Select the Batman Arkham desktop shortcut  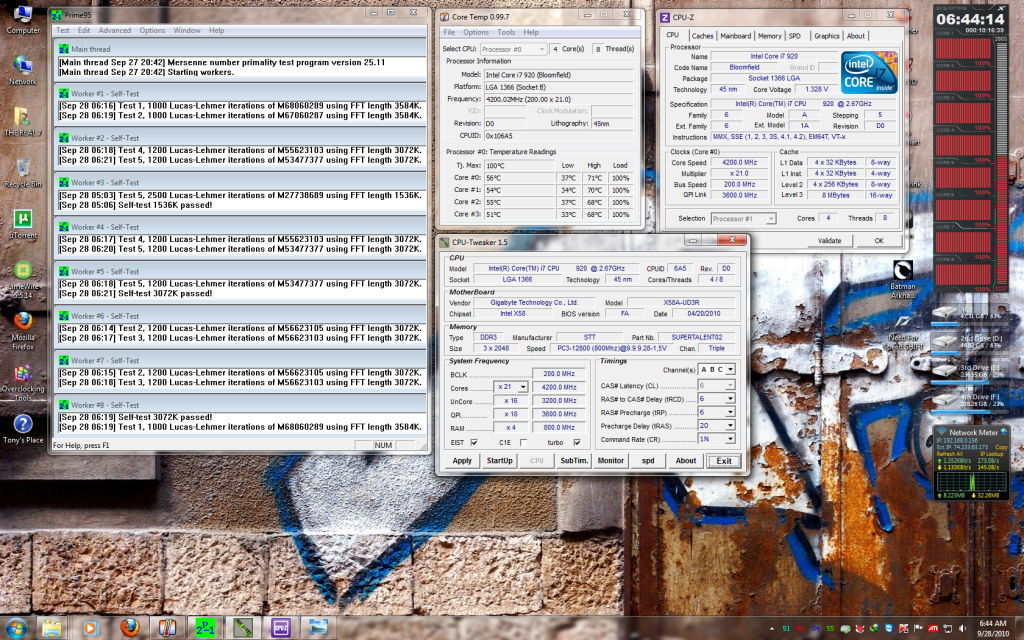tap(903, 280)
